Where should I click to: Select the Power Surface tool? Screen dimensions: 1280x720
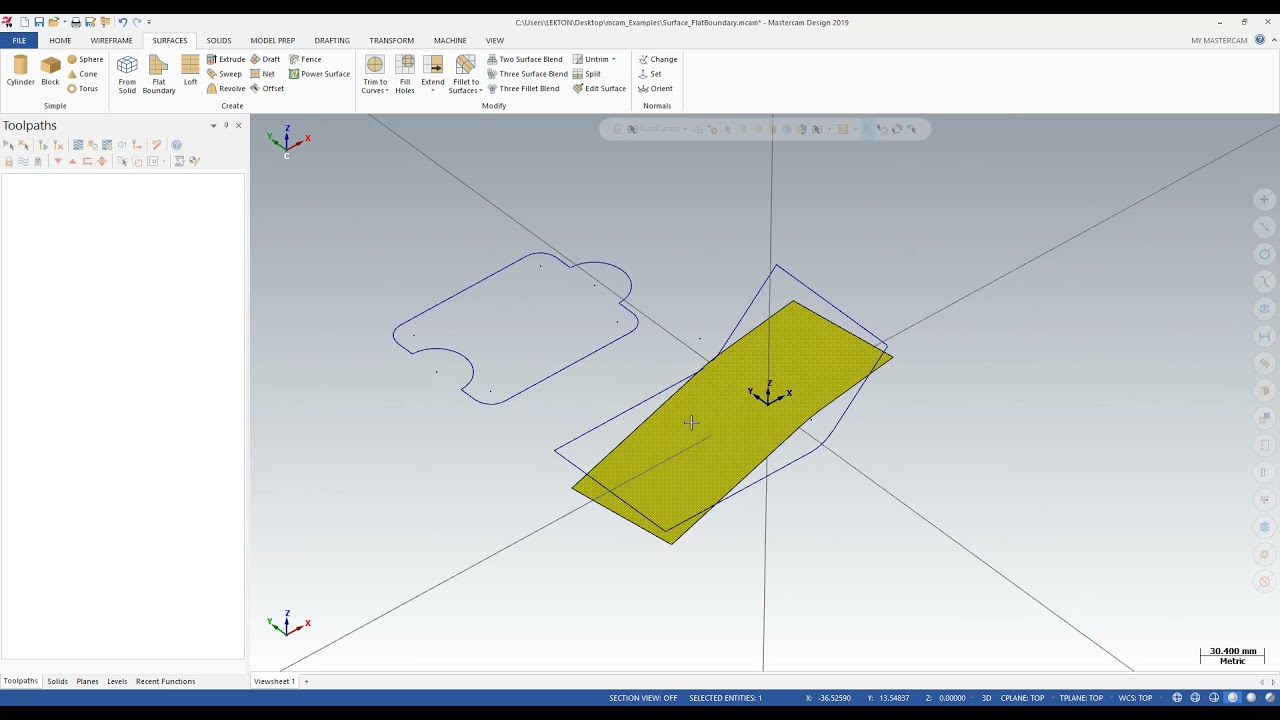319,74
